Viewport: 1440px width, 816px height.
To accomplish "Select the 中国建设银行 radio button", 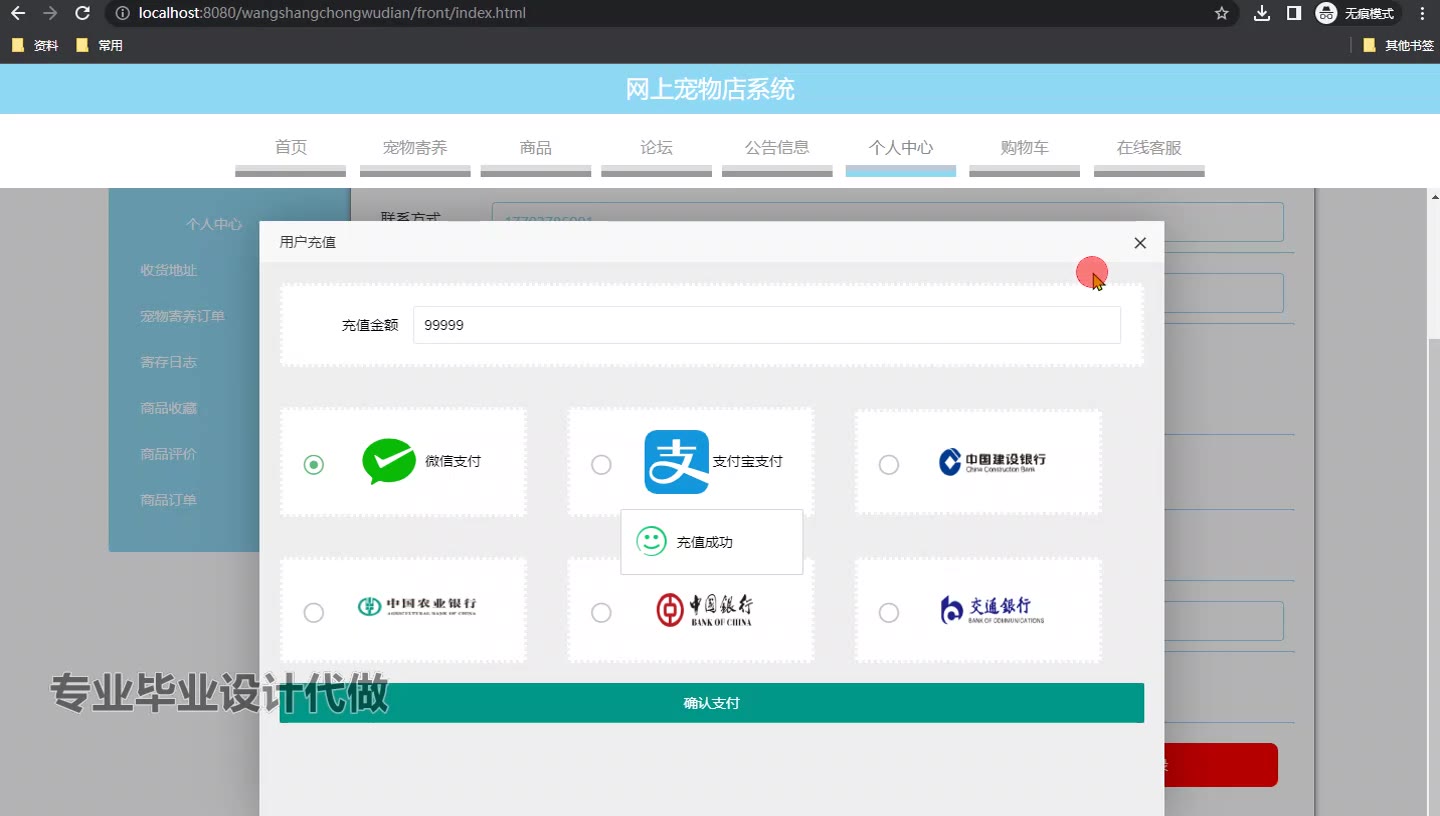I will 888,464.
